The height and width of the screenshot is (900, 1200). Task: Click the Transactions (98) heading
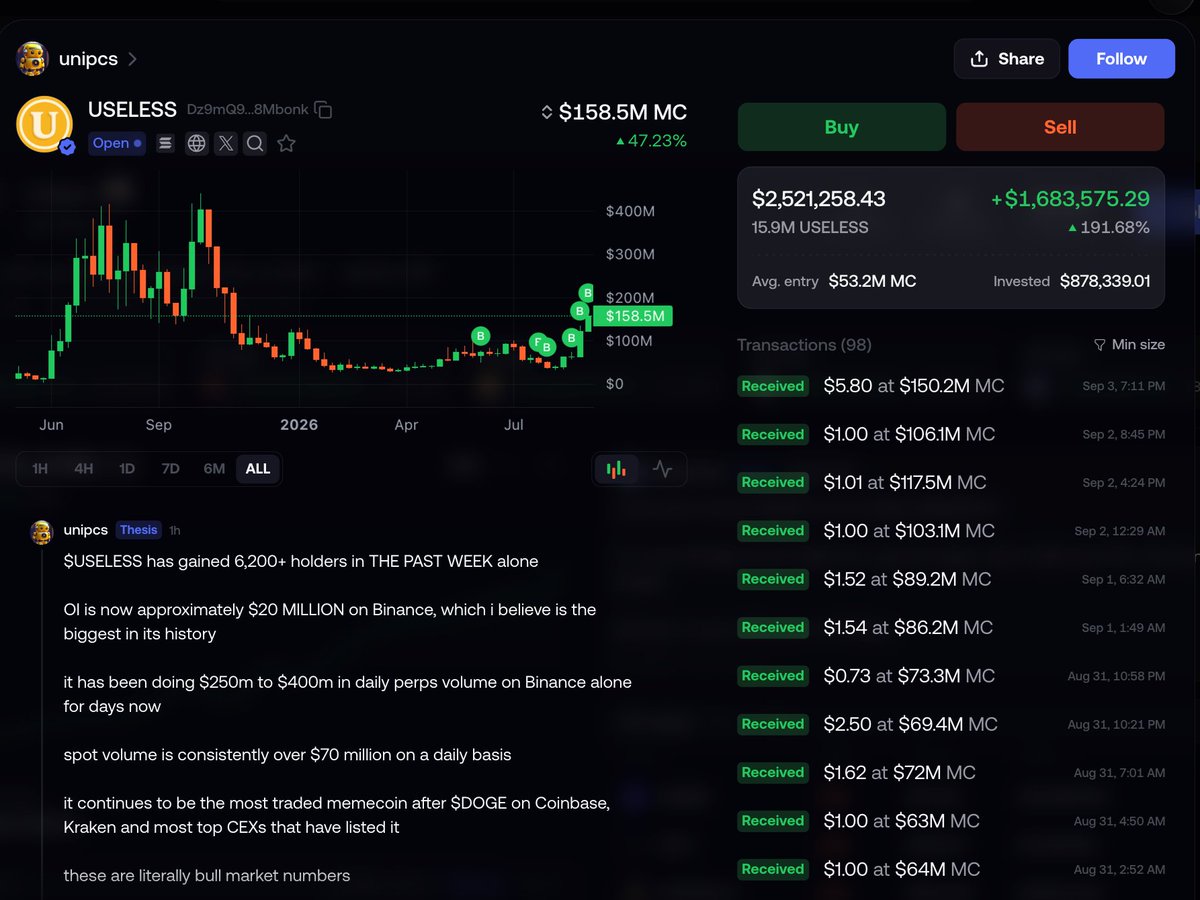click(x=804, y=344)
